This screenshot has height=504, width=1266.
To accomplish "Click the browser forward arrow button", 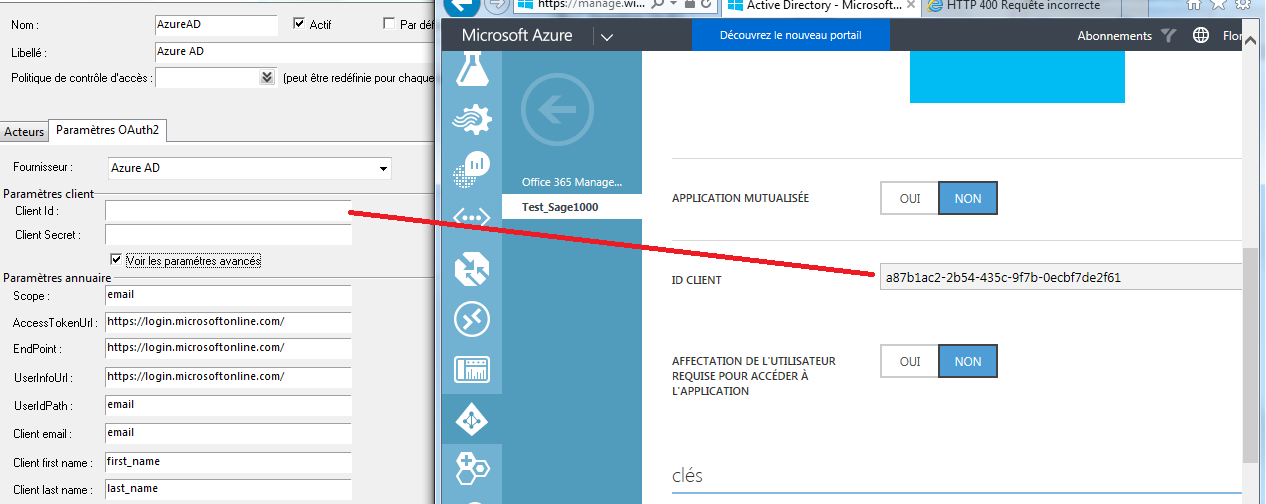I will click(495, 5).
